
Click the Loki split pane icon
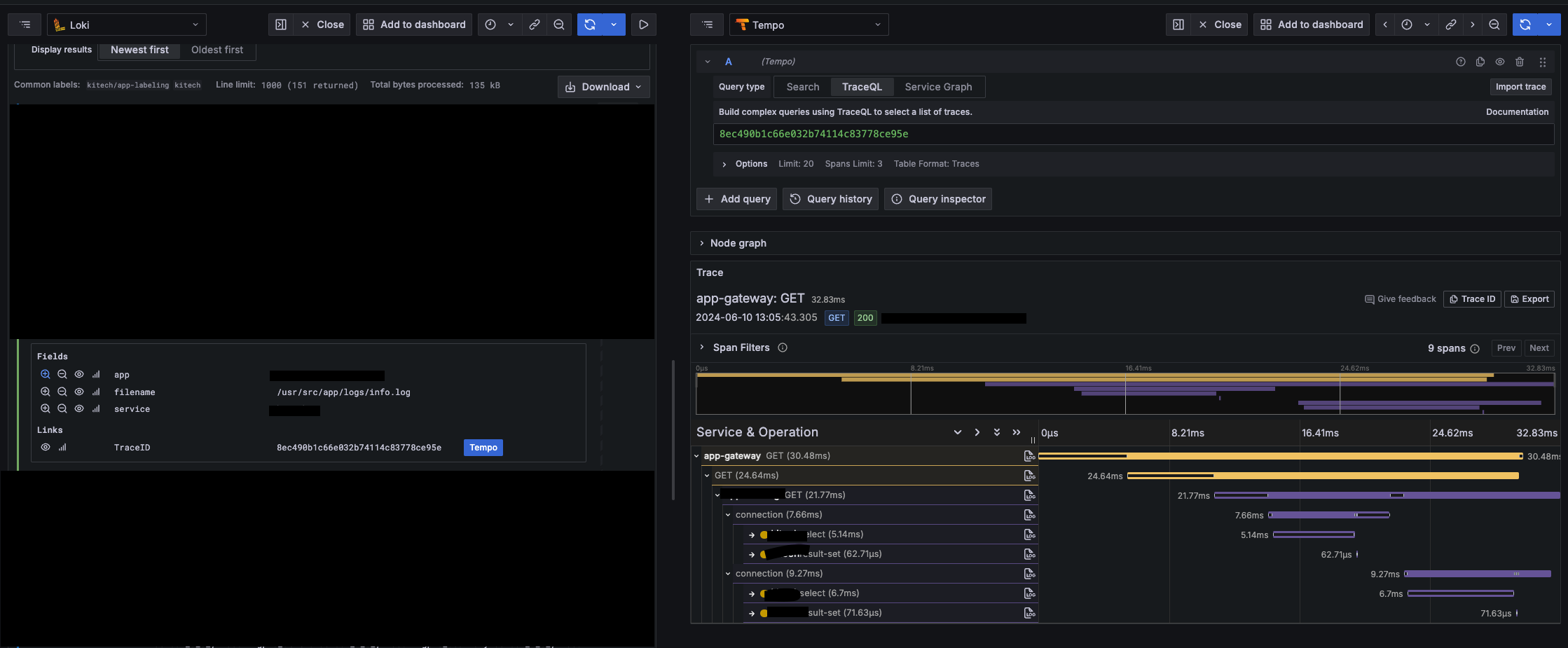click(x=280, y=25)
